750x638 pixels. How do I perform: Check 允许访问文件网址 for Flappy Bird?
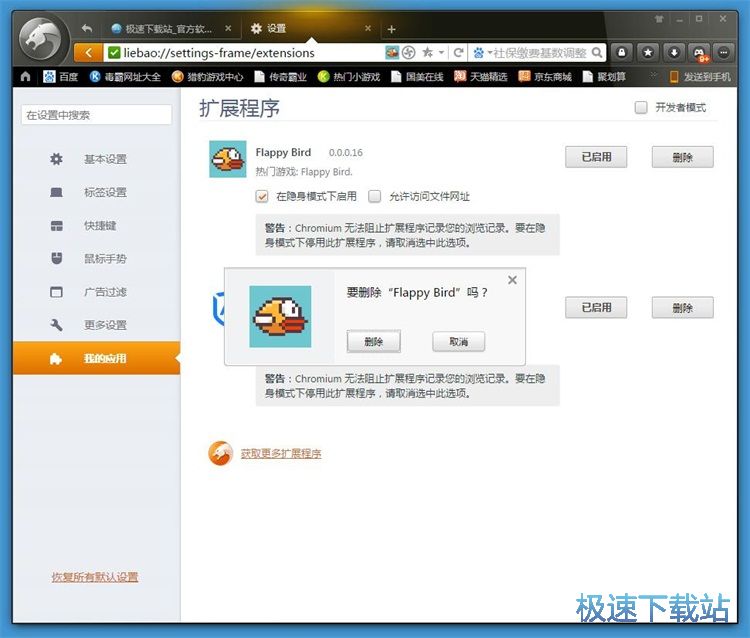tap(375, 196)
